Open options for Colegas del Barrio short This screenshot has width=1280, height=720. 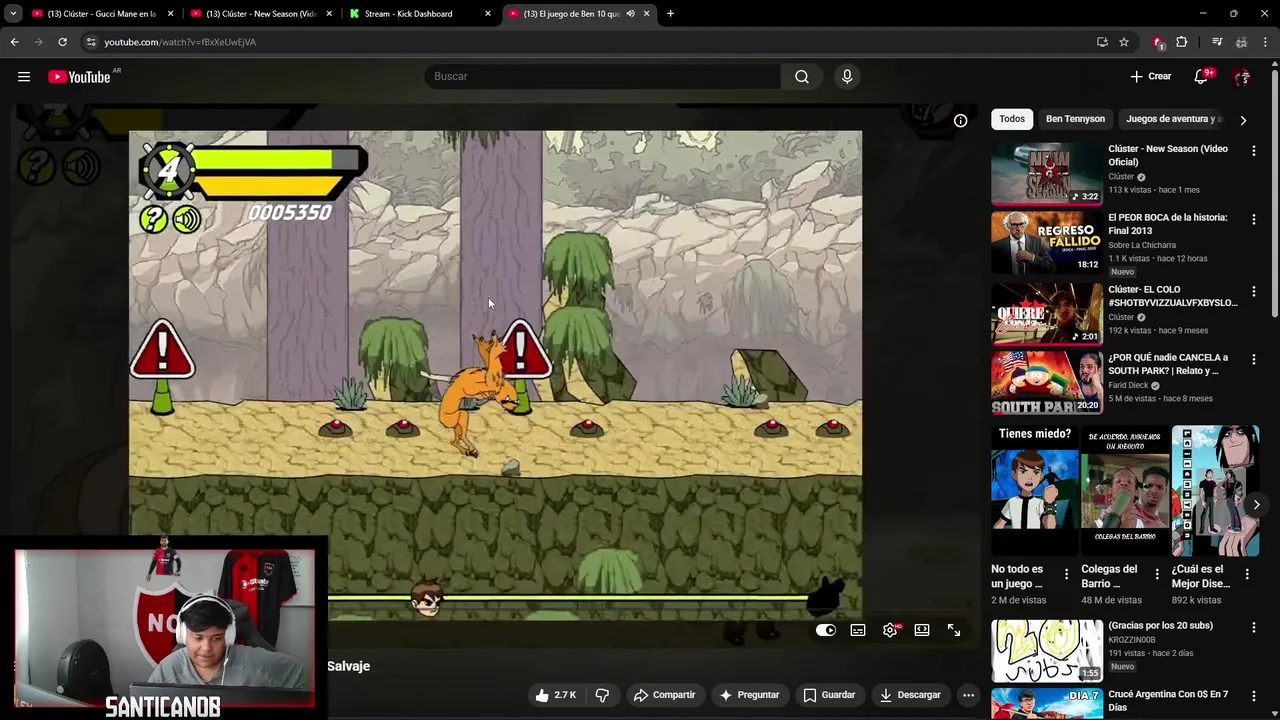(x=1157, y=574)
